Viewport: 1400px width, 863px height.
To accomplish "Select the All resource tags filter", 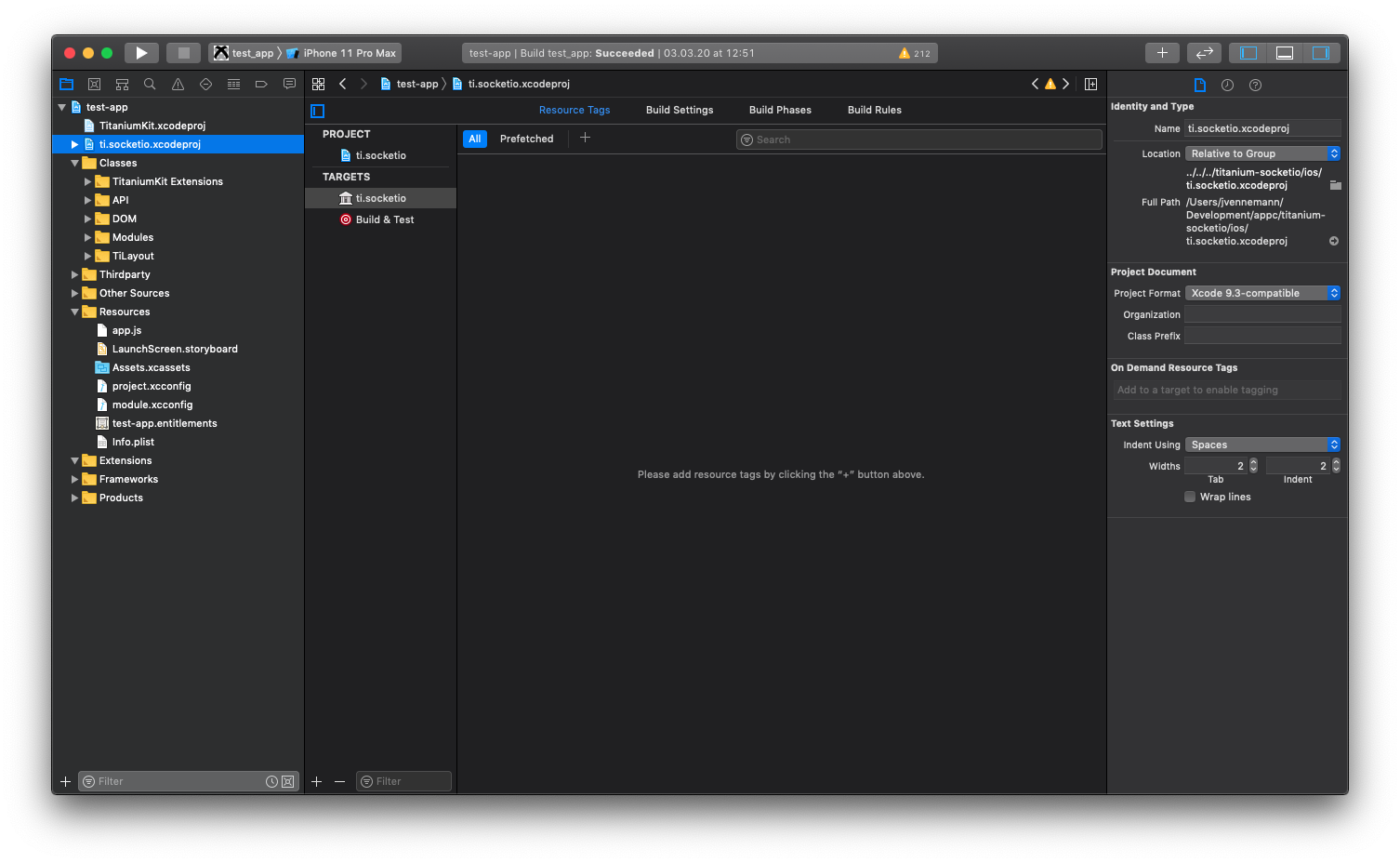I will 475,139.
